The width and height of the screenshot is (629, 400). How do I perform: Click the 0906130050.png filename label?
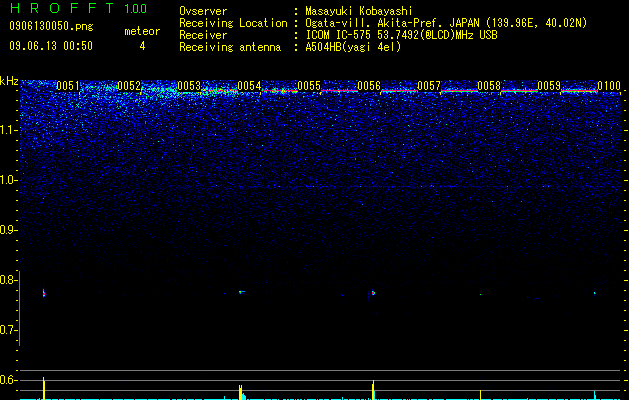51,27
